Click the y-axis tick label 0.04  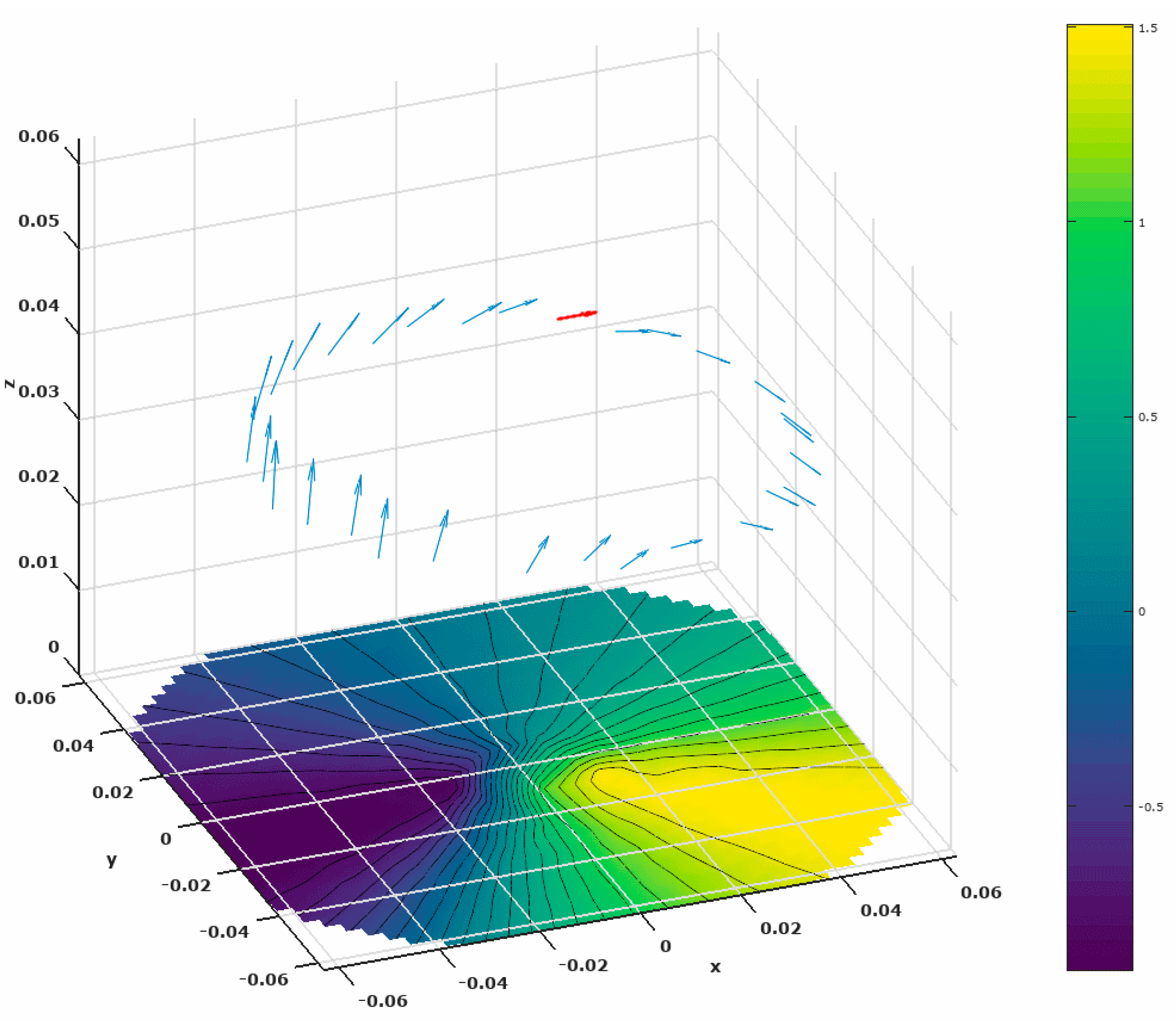coord(73,746)
